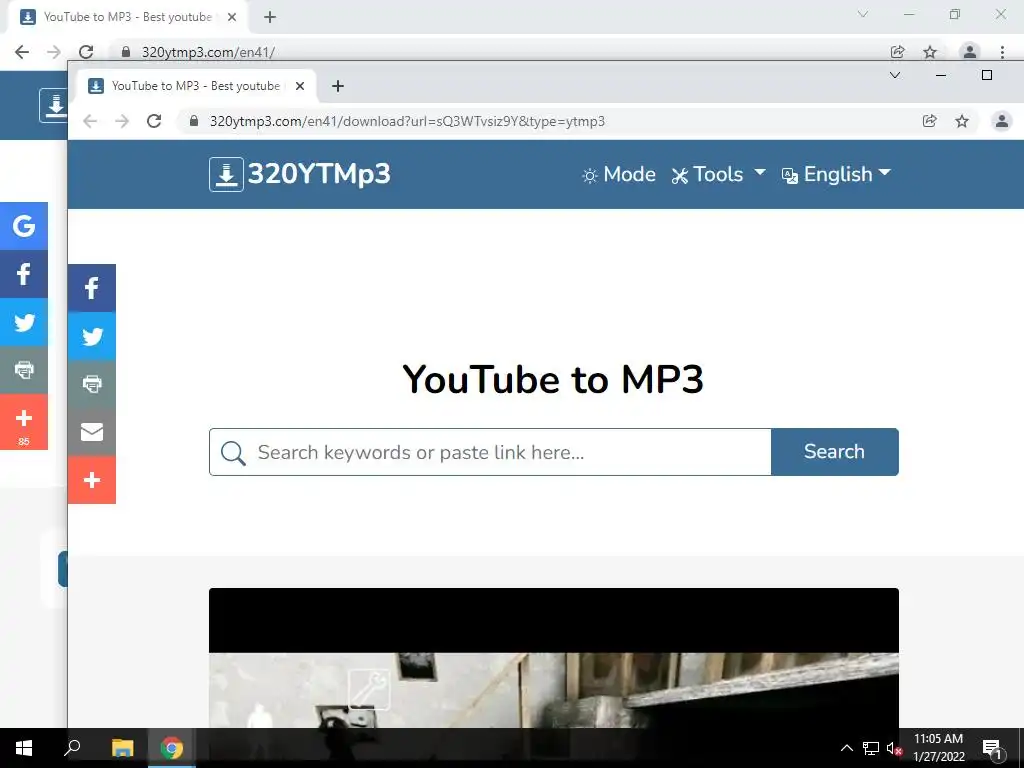The image size is (1024, 768).
Task: Click print icon in back window sidebar
Action: [x=24, y=370]
